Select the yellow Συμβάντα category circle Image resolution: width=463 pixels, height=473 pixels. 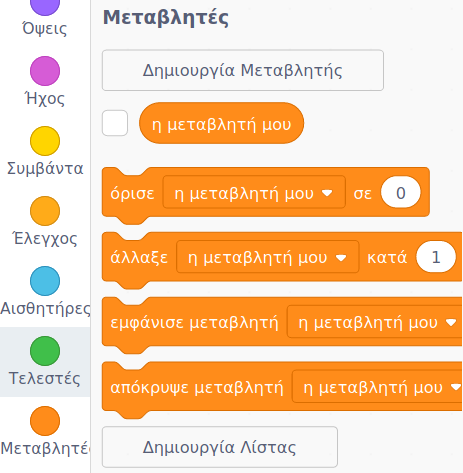[45, 141]
